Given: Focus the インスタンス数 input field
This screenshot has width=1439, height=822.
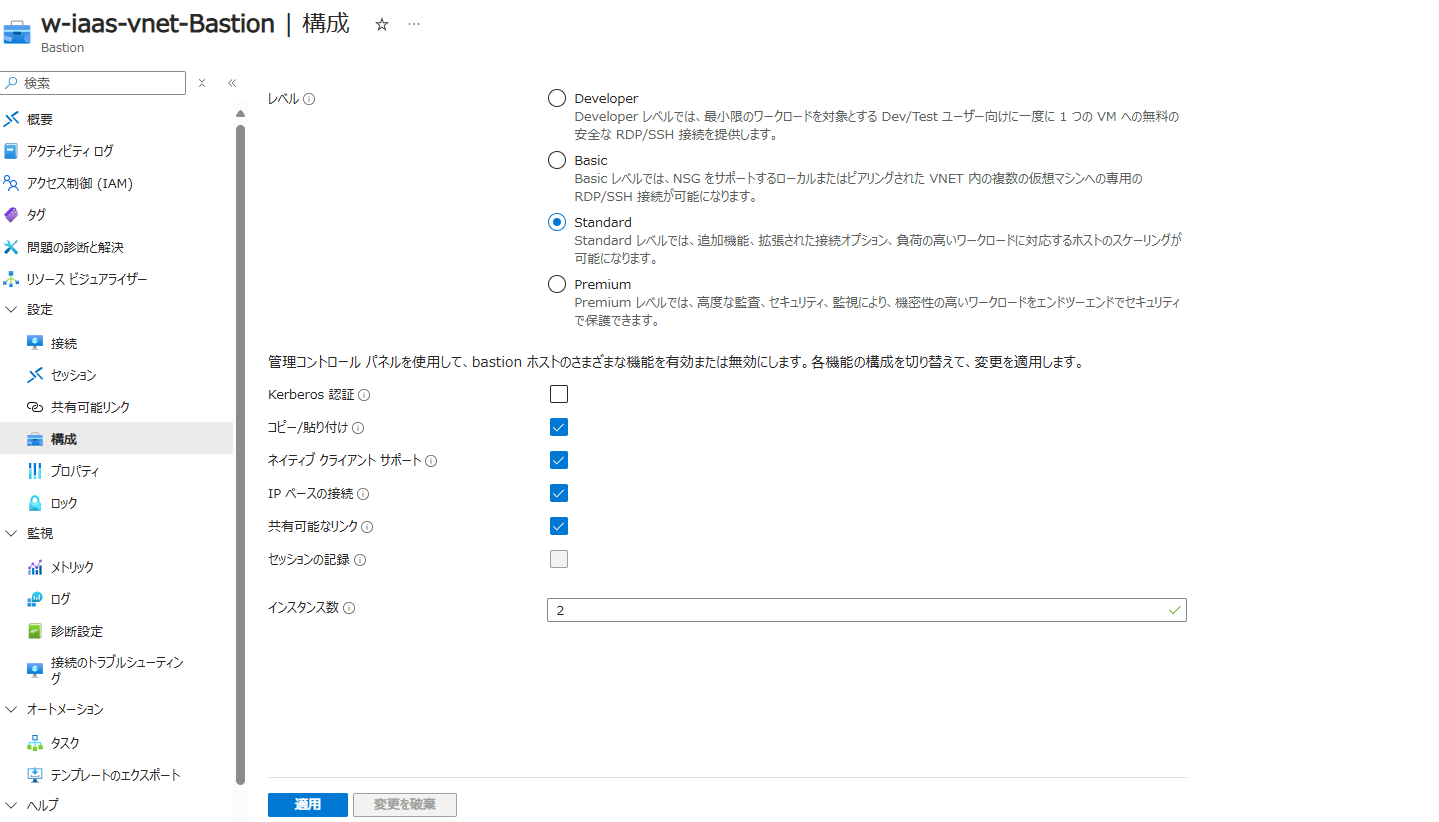Looking at the screenshot, I should point(866,610).
